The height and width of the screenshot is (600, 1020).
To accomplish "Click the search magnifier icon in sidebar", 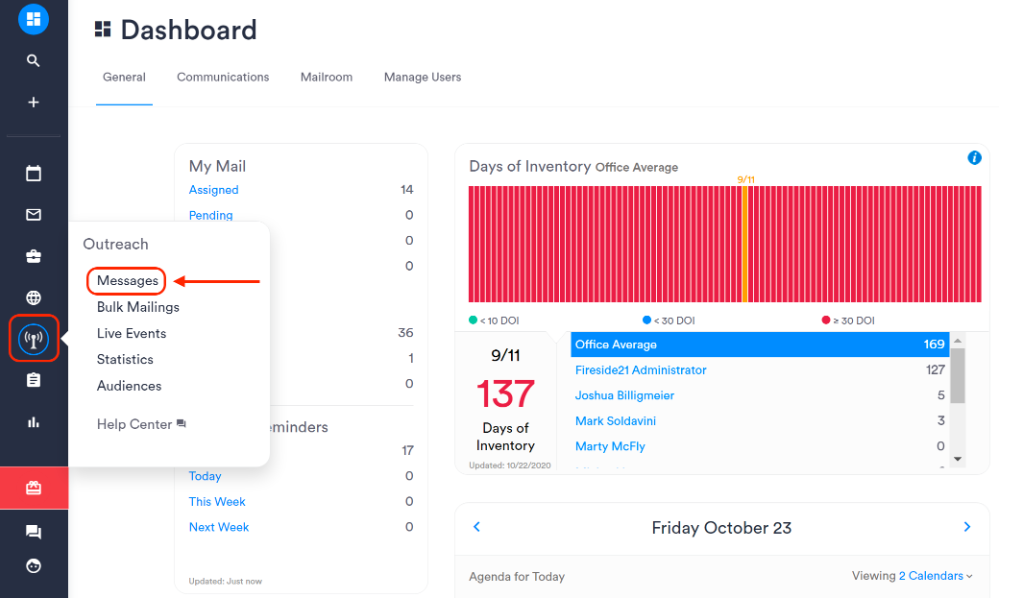I will 33,61.
